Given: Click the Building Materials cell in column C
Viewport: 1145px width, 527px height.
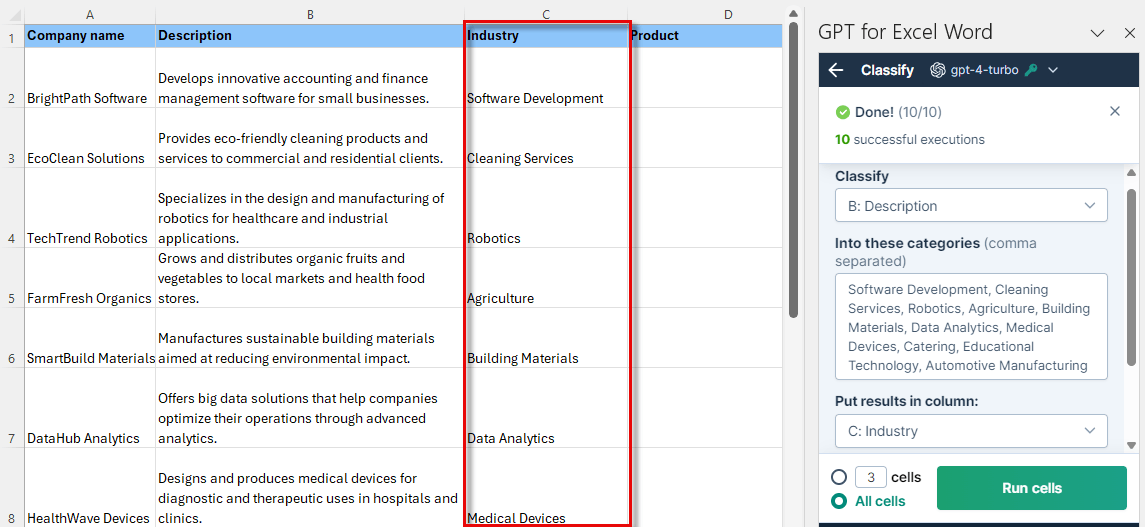Looking at the screenshot, I should [546, 338].
